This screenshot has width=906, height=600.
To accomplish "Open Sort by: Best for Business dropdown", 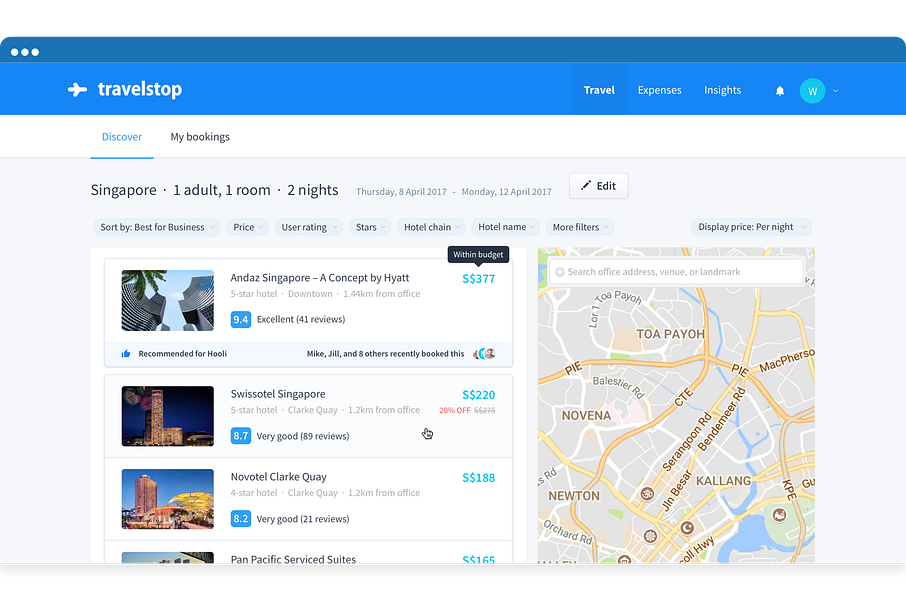I will point(157,227).
